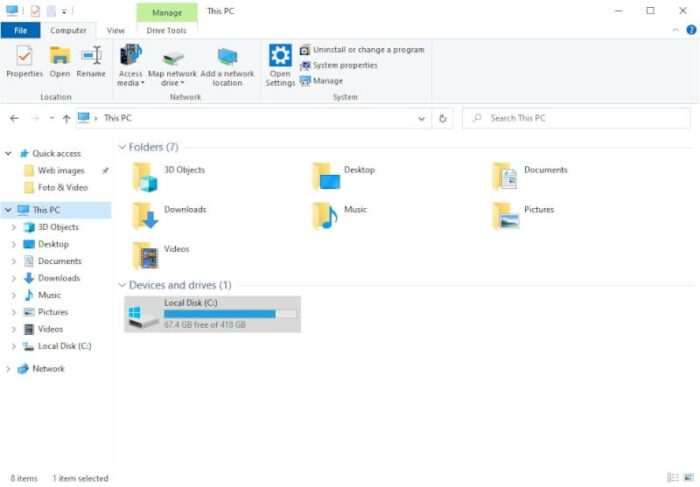Switch to Large icons view toggle
This screenshot has width=700, height=487.
coord(689,478)
